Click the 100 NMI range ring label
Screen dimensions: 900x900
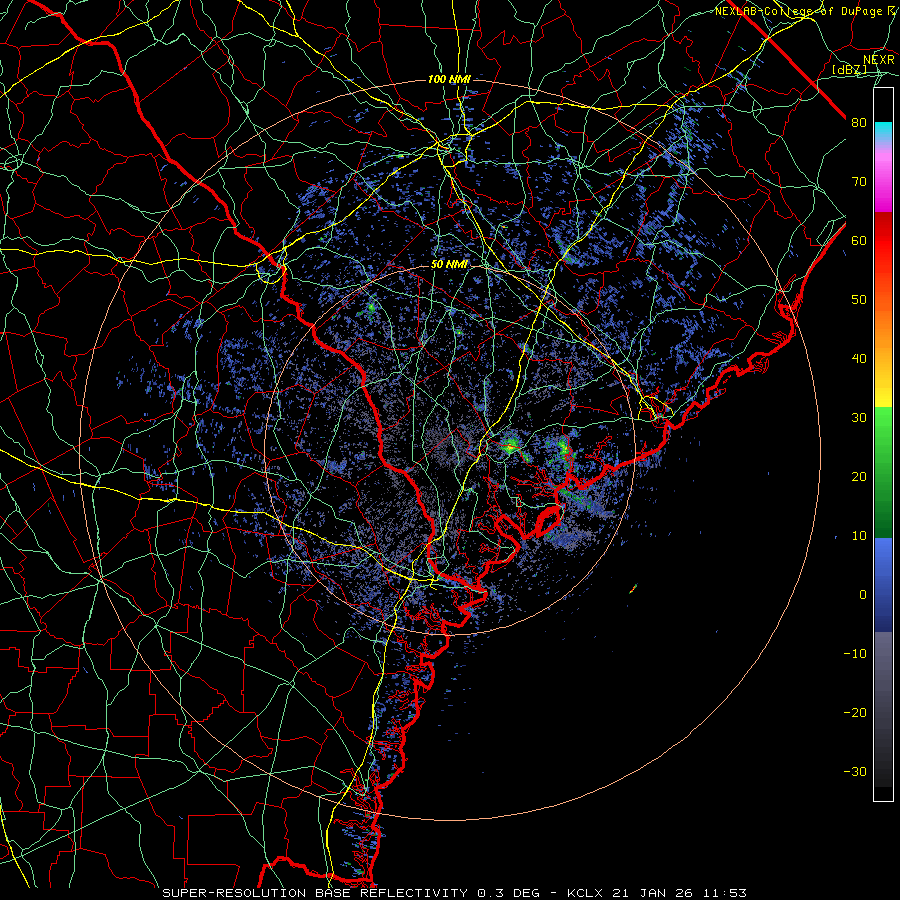click(x=449, y=79)
